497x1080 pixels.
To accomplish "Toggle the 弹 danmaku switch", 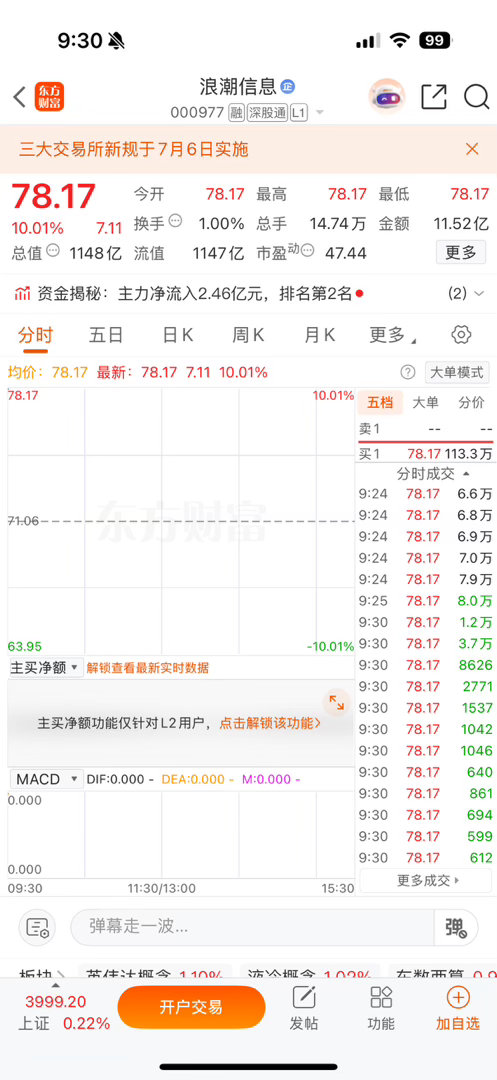I will click(456, 927).
